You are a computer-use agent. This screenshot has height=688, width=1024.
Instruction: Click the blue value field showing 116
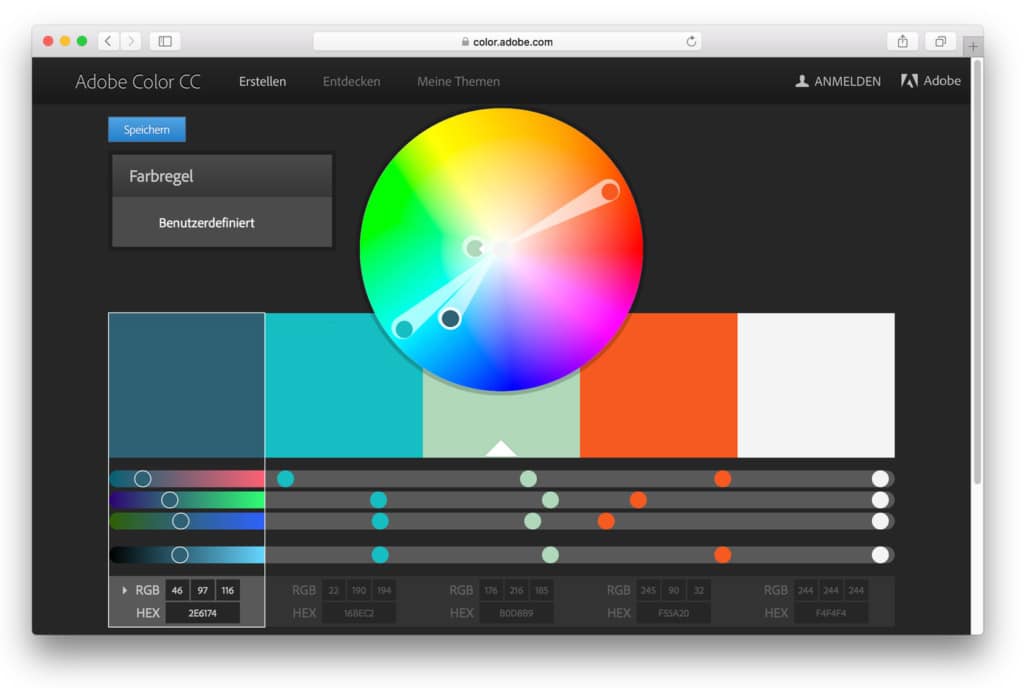227,590
